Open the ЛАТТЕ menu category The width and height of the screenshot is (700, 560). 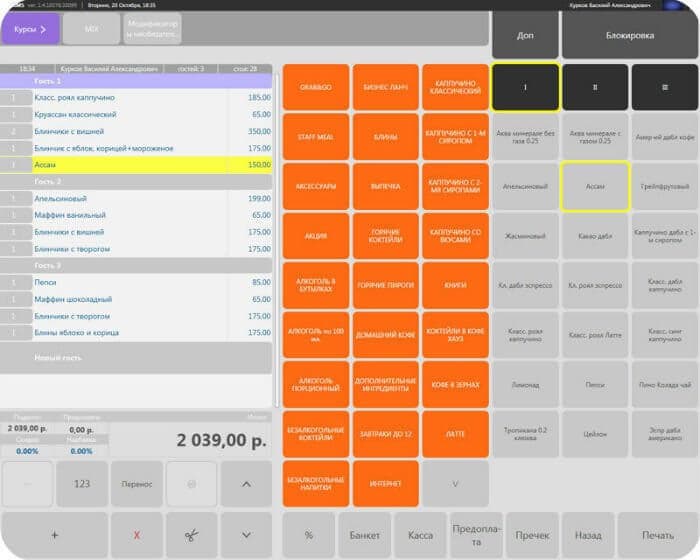pyautogui.click(x=455, y=434)
